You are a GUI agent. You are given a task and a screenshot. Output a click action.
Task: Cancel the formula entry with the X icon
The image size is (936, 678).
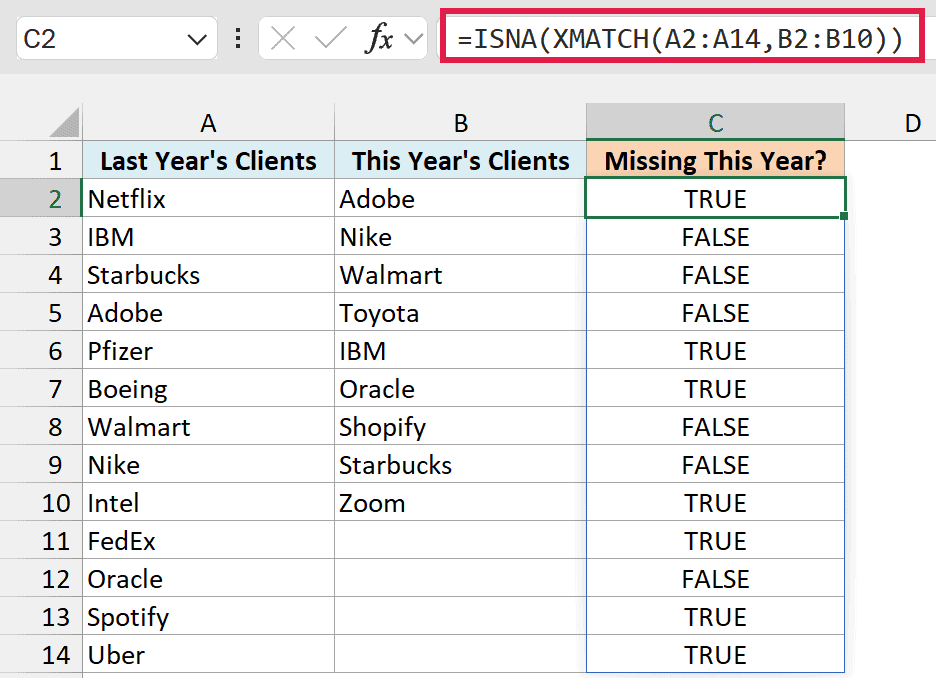click(x=282, y=39)
